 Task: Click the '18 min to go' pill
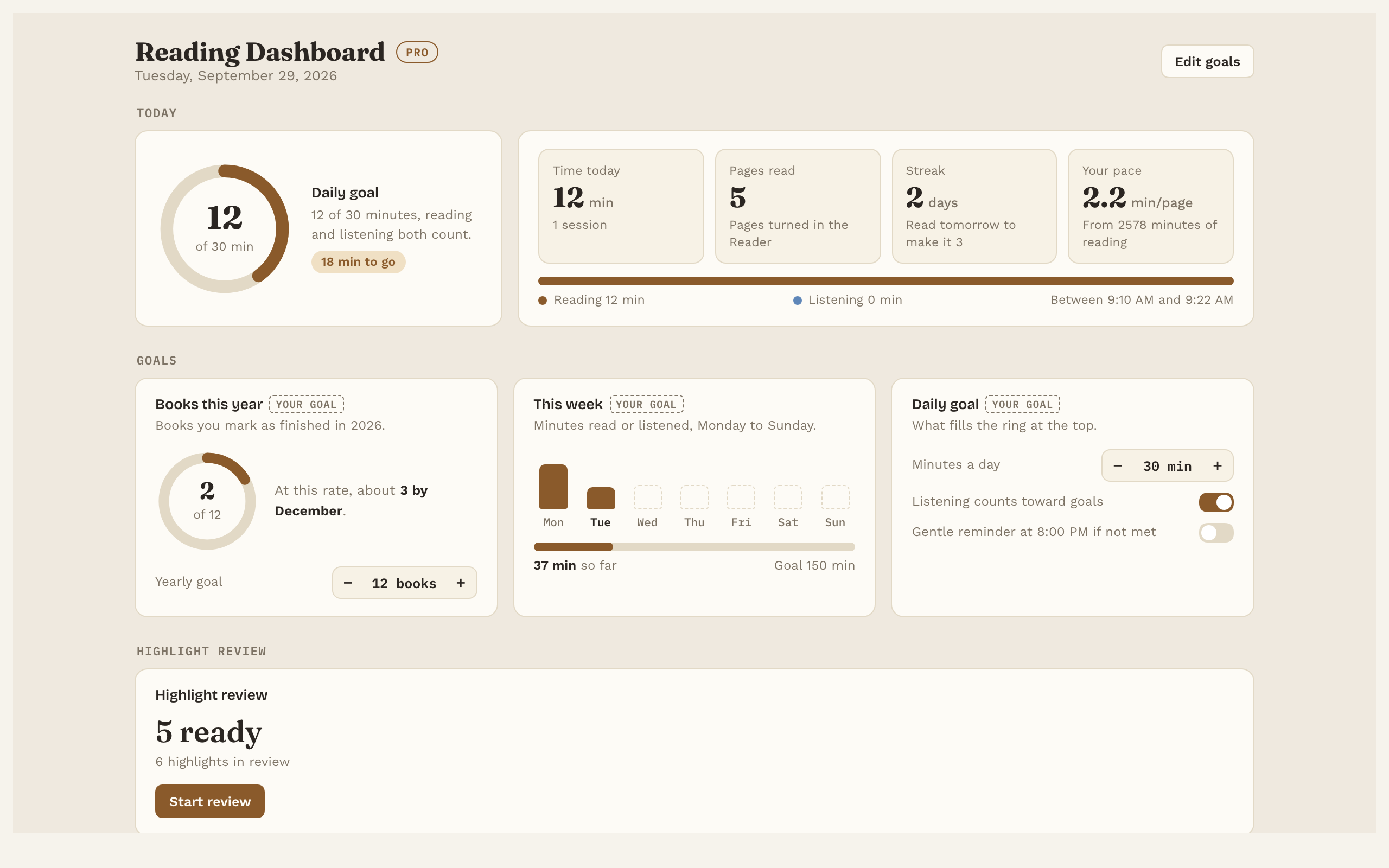(358, 262)
